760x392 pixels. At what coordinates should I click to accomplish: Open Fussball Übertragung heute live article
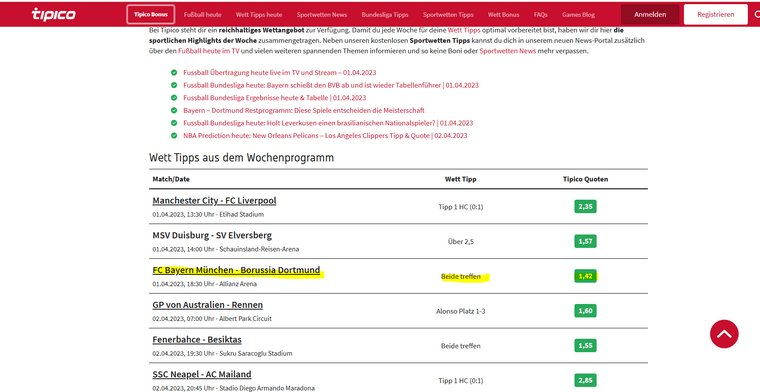pyautogui.click(x=280, y=73)
